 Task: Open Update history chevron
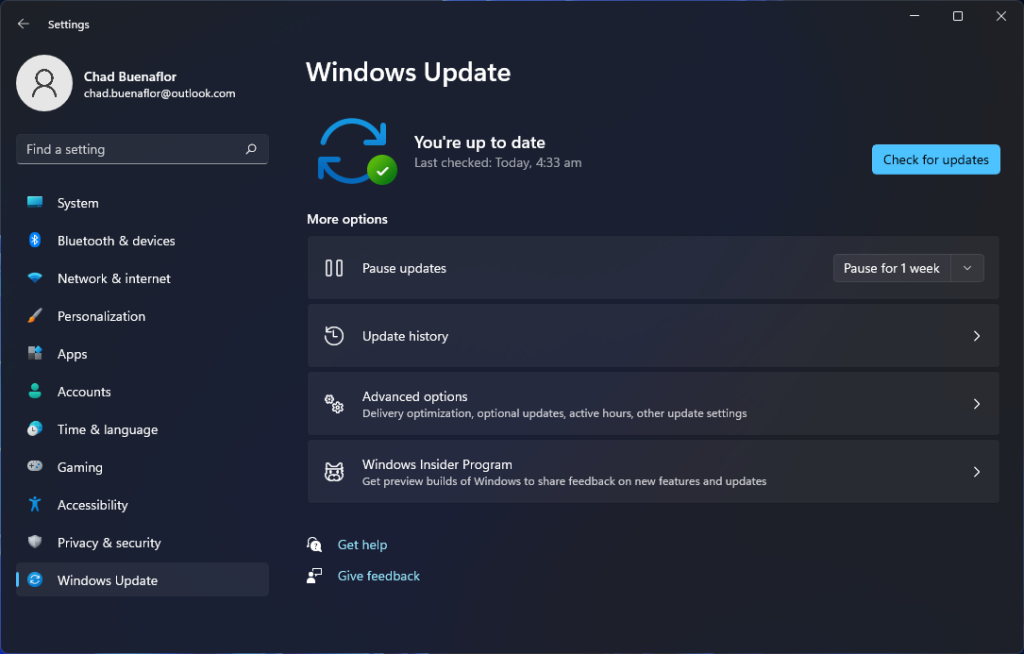point(976,336)
